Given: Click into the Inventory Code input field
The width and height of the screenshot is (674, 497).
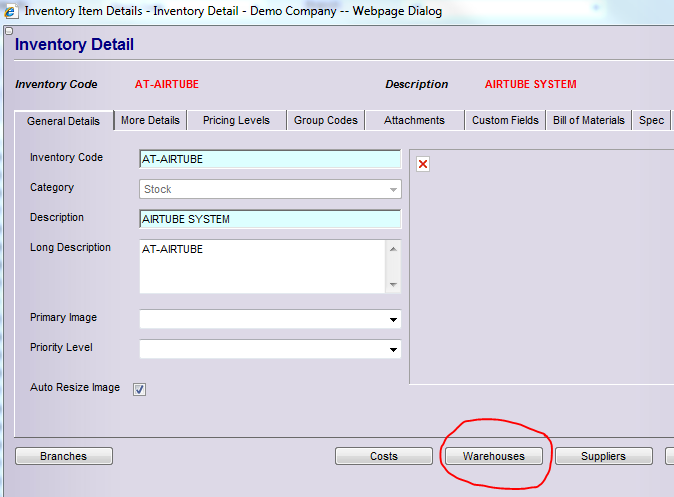Looking at the screenshot, I should [x=270, y=159].
